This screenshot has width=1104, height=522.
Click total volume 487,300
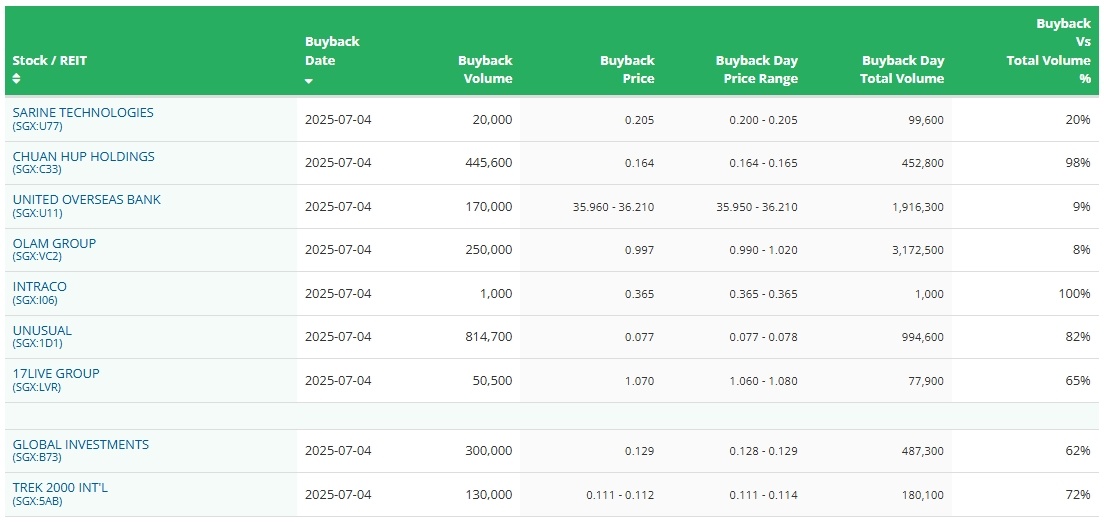point(924,452)
